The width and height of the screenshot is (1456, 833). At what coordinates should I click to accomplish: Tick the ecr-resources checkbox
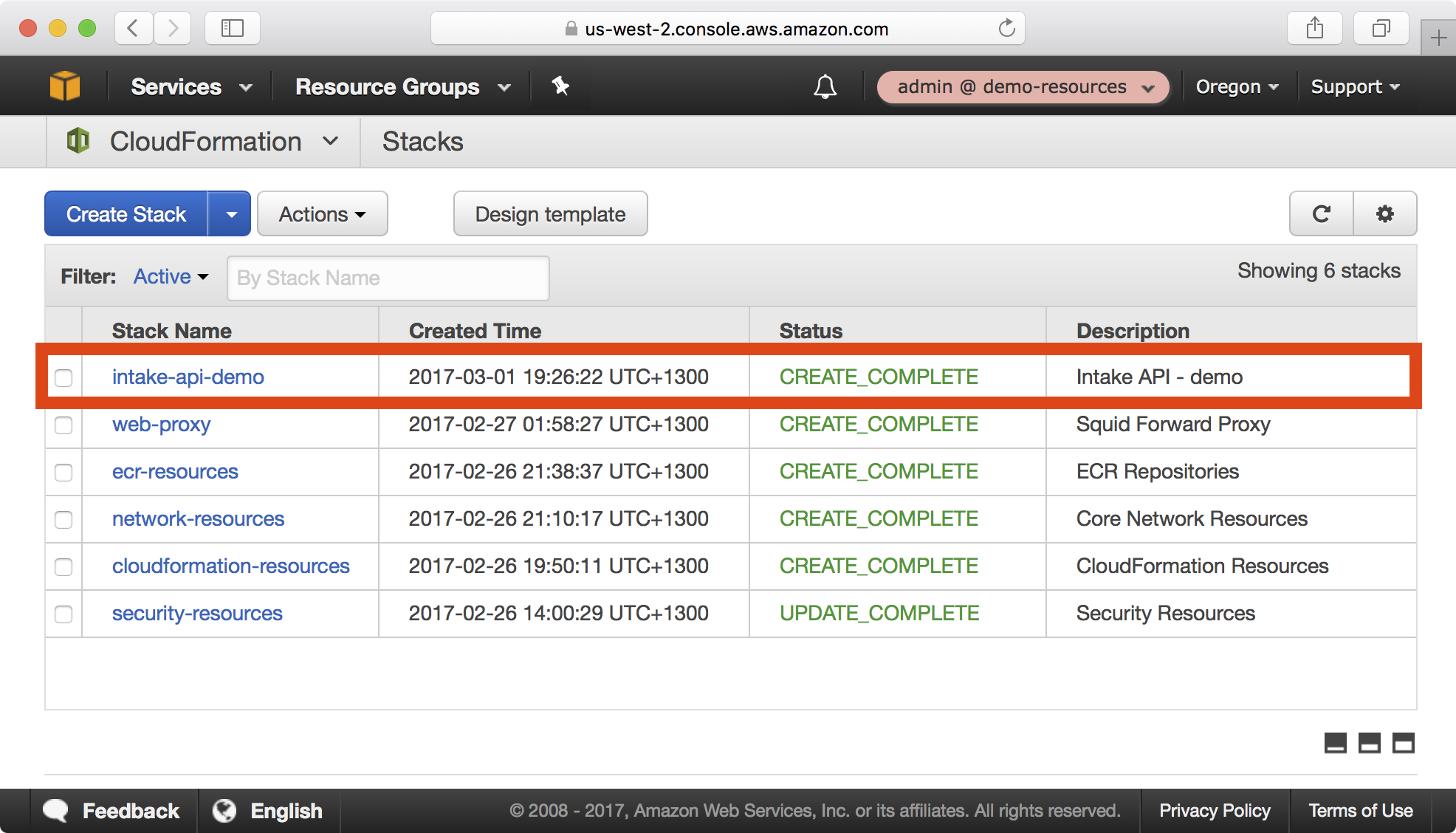63,472
